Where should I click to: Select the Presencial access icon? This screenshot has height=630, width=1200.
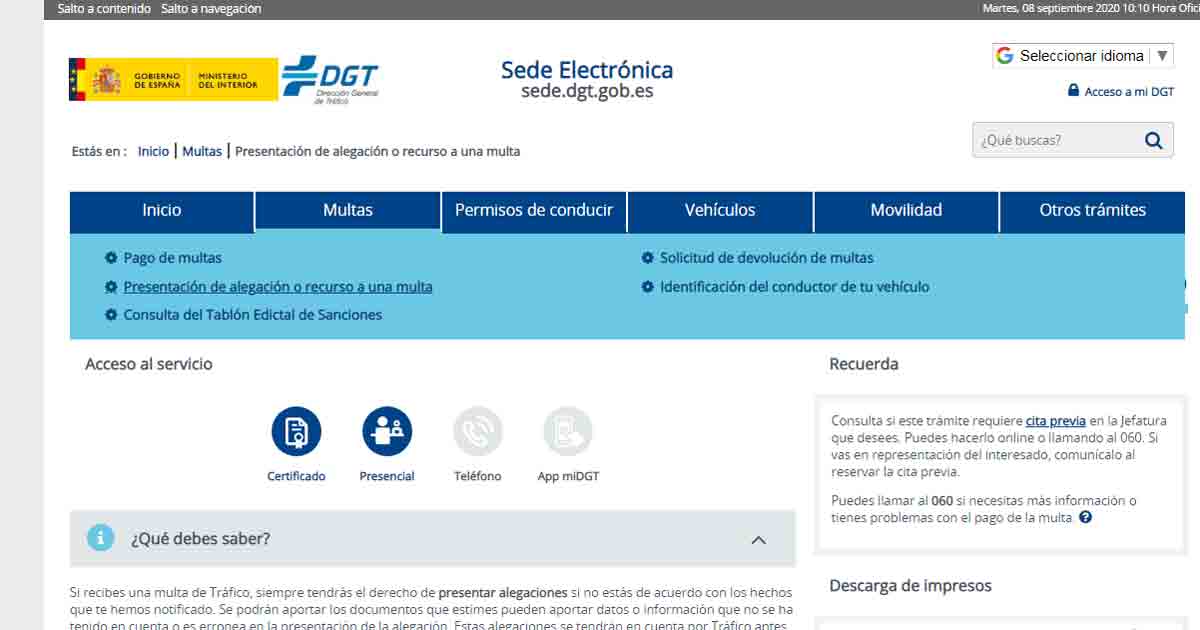pos(387,432)
